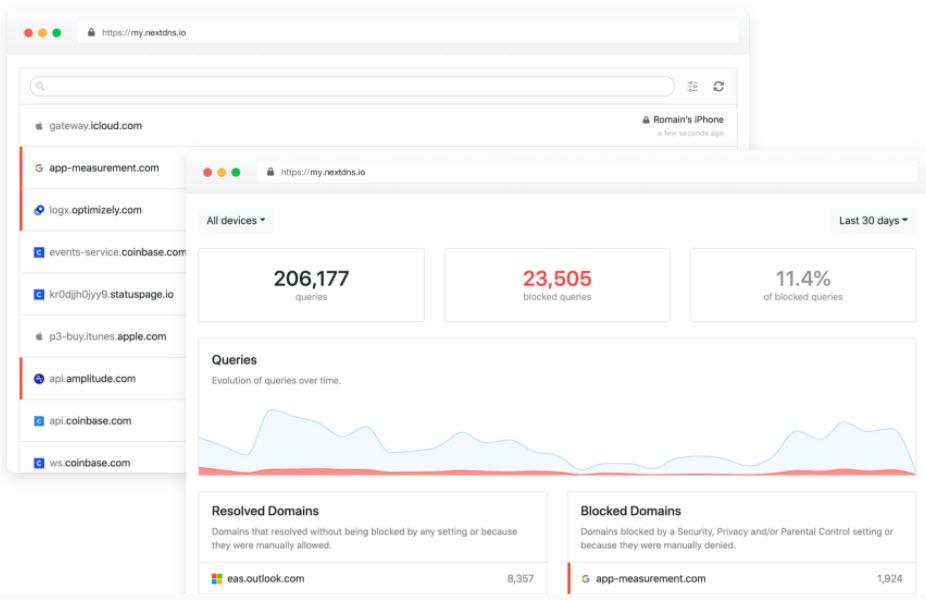
Task: Select the api.amplitude.com log entry
Action: tap(103, 379)
